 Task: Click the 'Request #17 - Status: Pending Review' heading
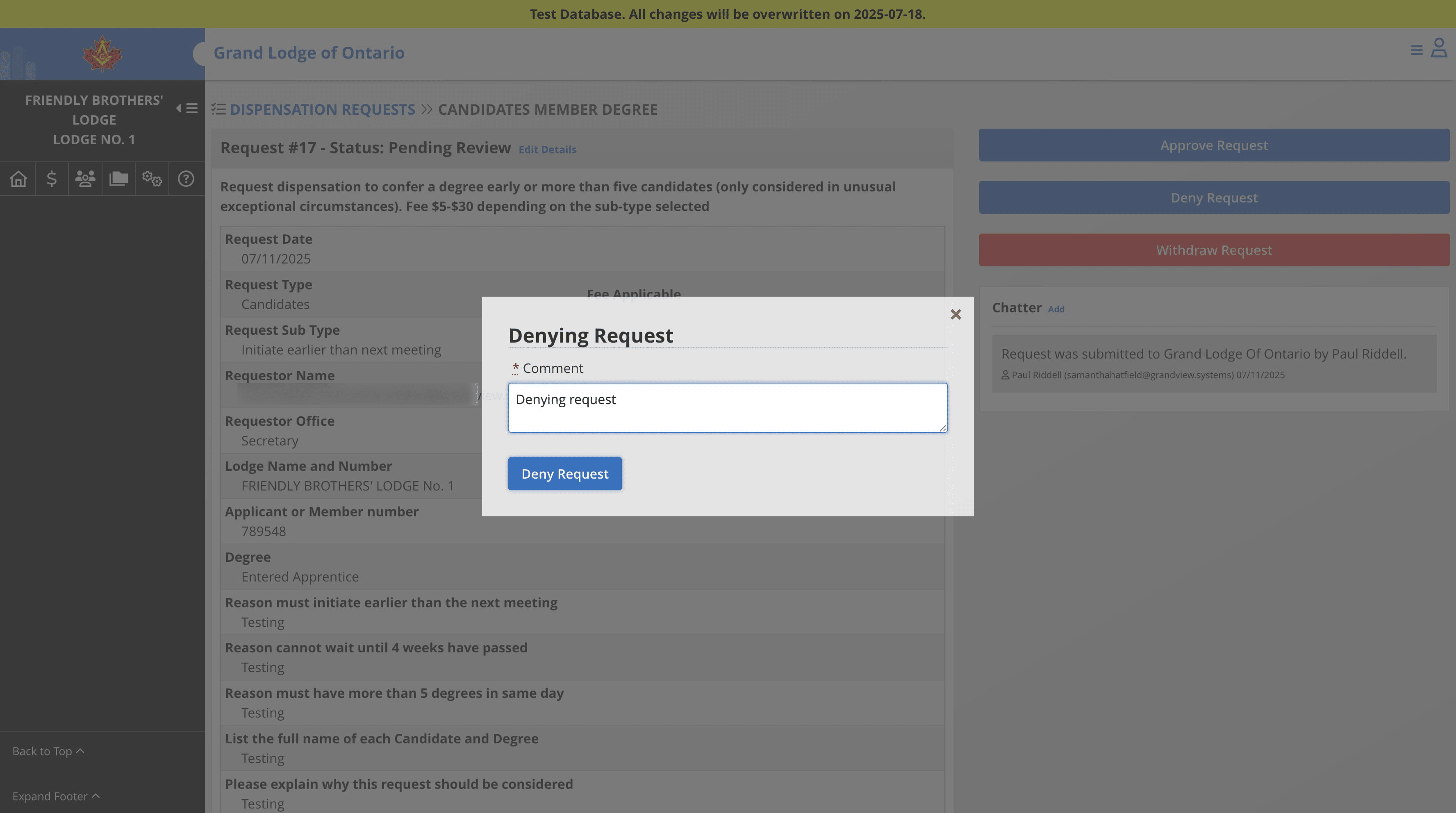[365, 148]
